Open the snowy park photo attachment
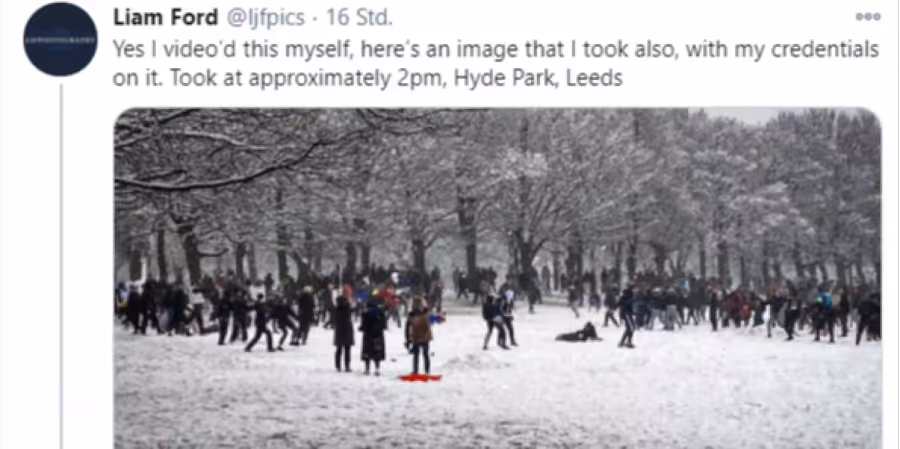This screenshot has height=449, width=900. 498,278
